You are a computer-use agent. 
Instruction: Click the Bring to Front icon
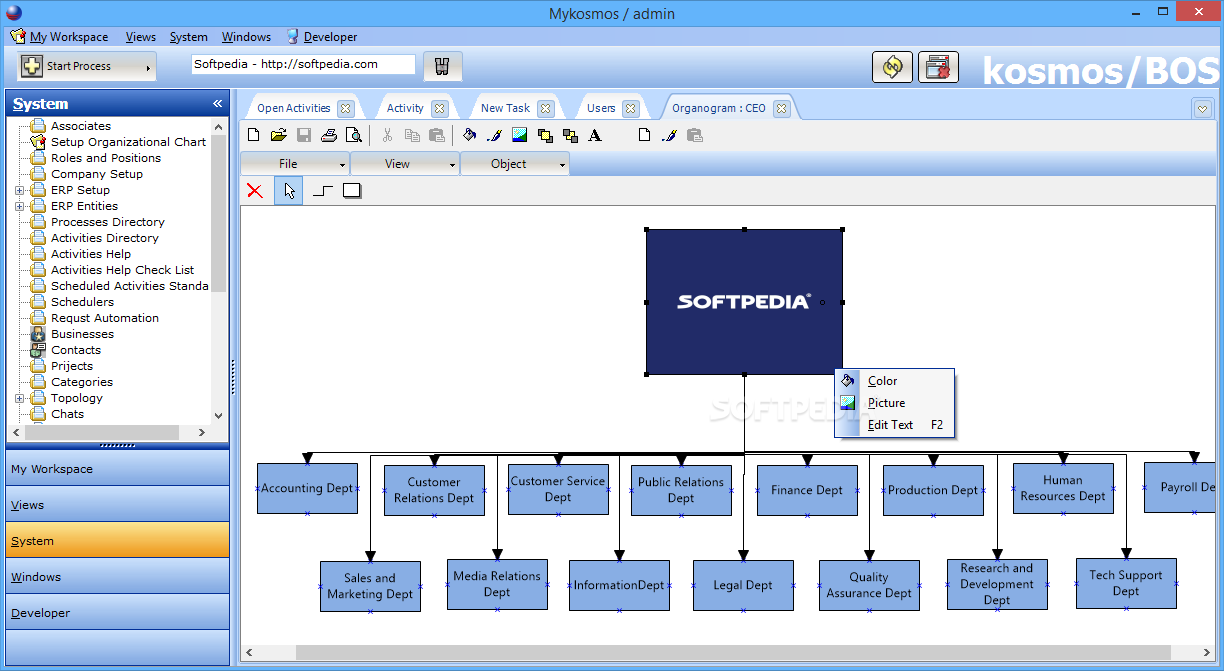[545, 135]
